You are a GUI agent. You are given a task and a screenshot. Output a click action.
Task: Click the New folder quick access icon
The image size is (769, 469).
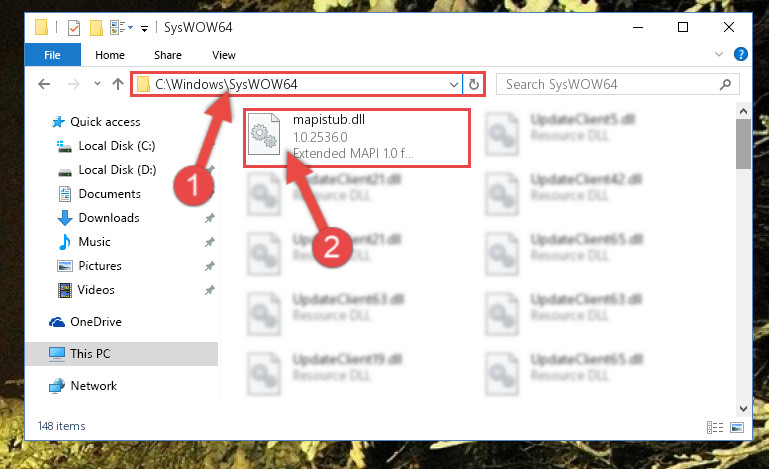click(96, 27)
